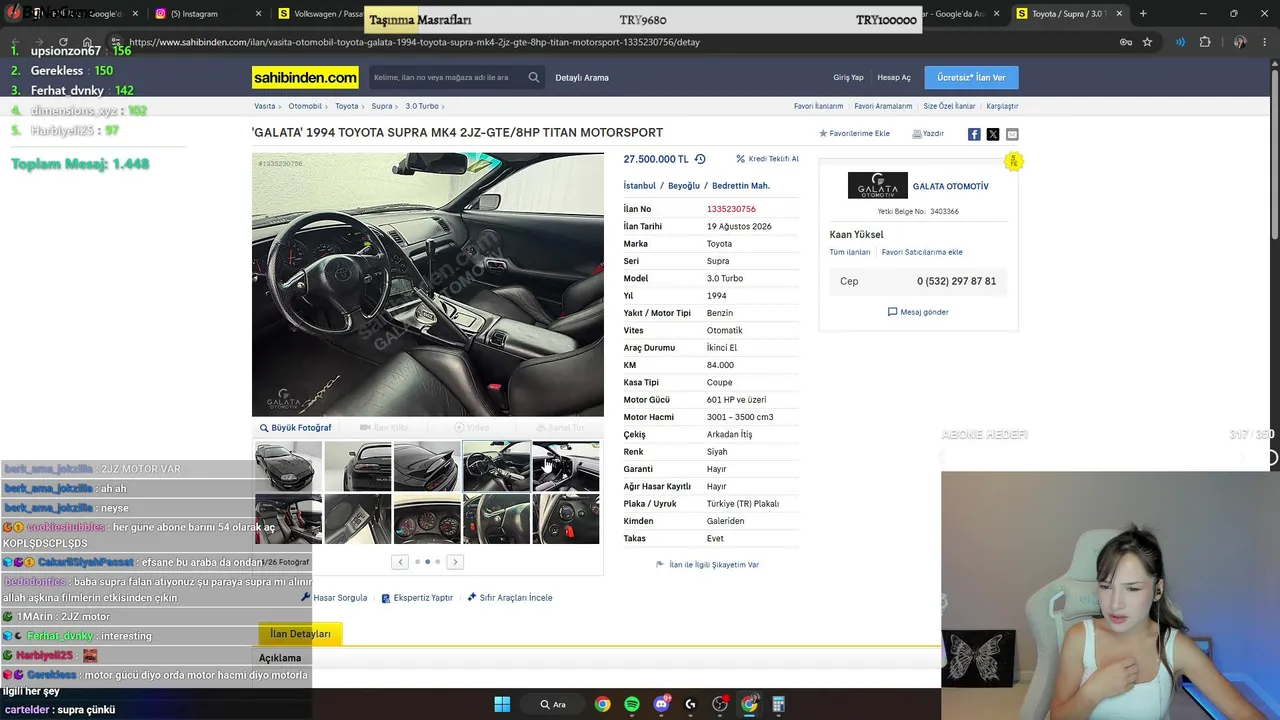The image size is (1280, 720).
Task: Go to Vasıta breadcrumb
Action: tap(265, 106)
